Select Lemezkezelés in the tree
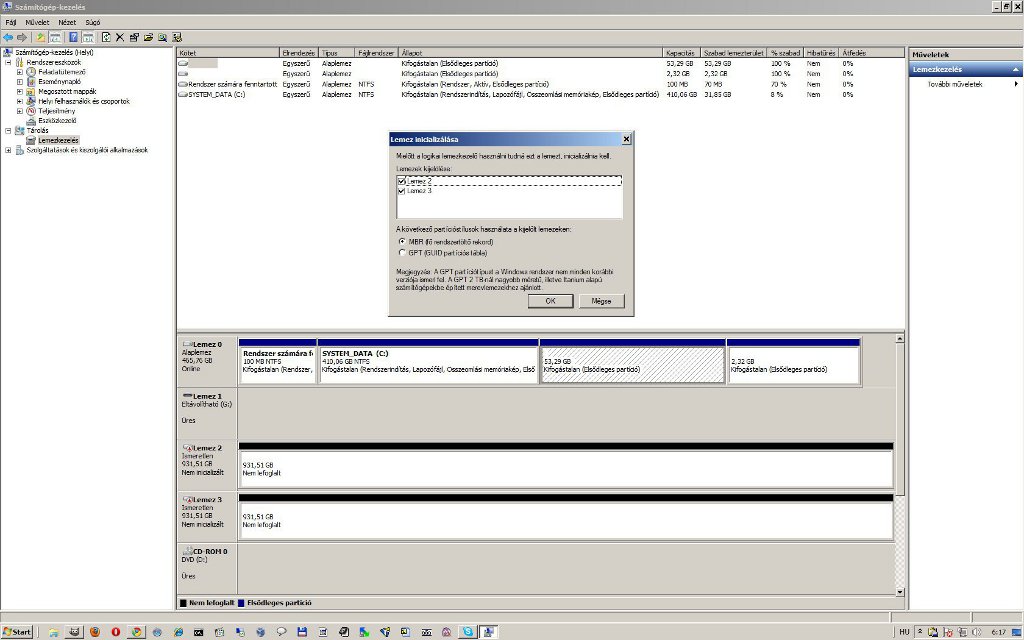The width and height of the screenshot is (1024, 640). (x=58, y=140)
